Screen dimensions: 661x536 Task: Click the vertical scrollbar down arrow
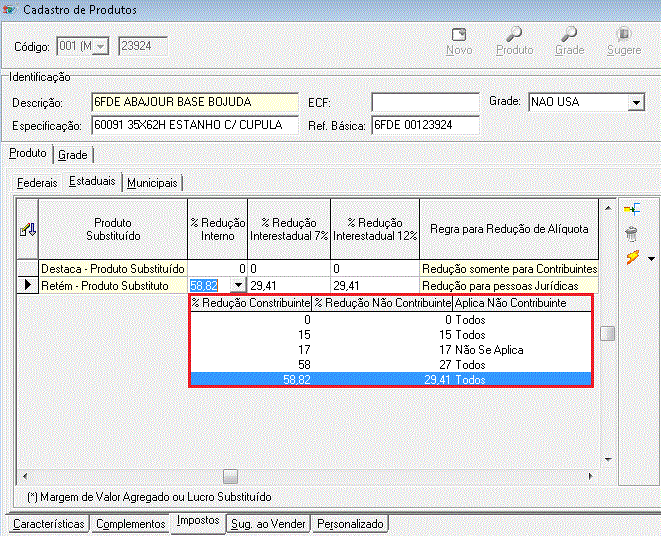608,459
